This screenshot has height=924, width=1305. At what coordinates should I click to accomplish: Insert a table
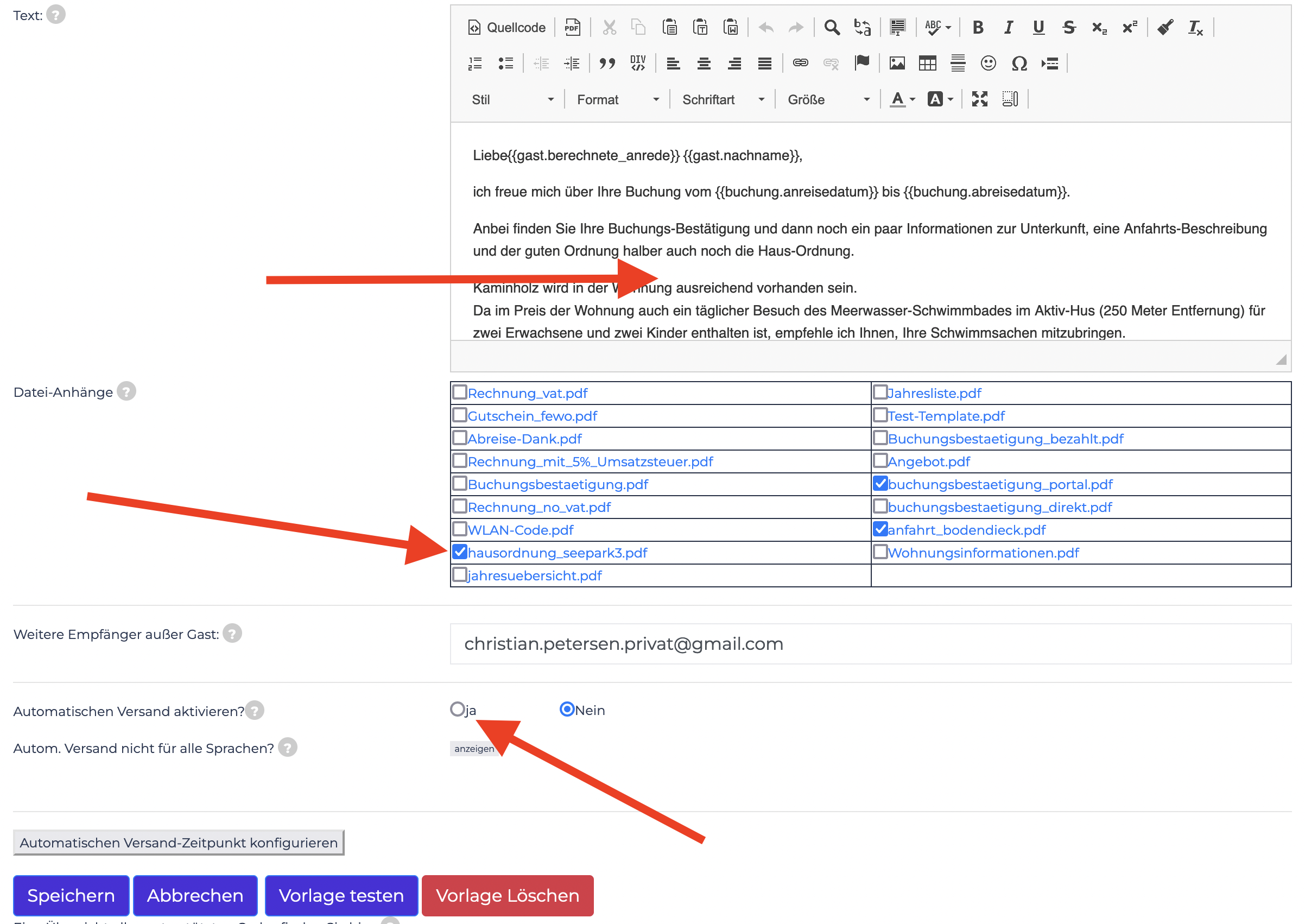[927, 63]
